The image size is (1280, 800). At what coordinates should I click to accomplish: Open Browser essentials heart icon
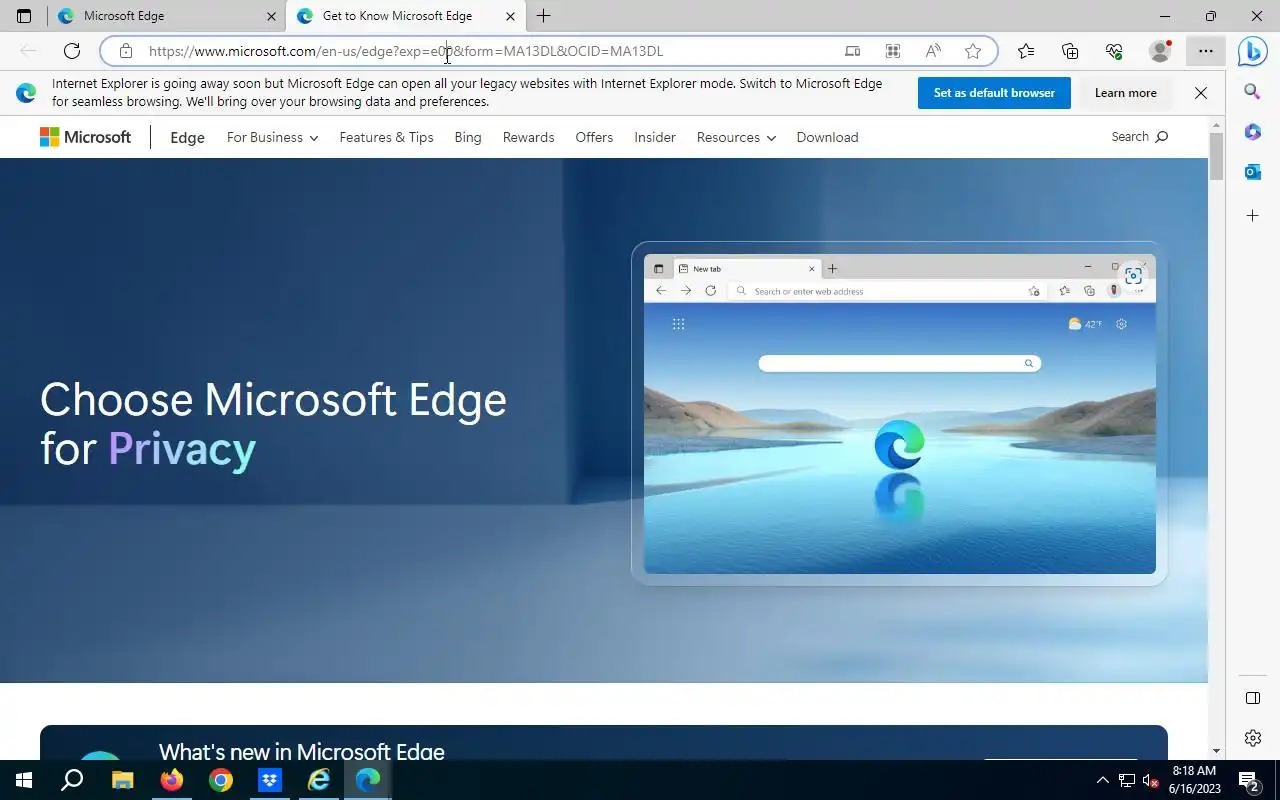(1114, 51)
